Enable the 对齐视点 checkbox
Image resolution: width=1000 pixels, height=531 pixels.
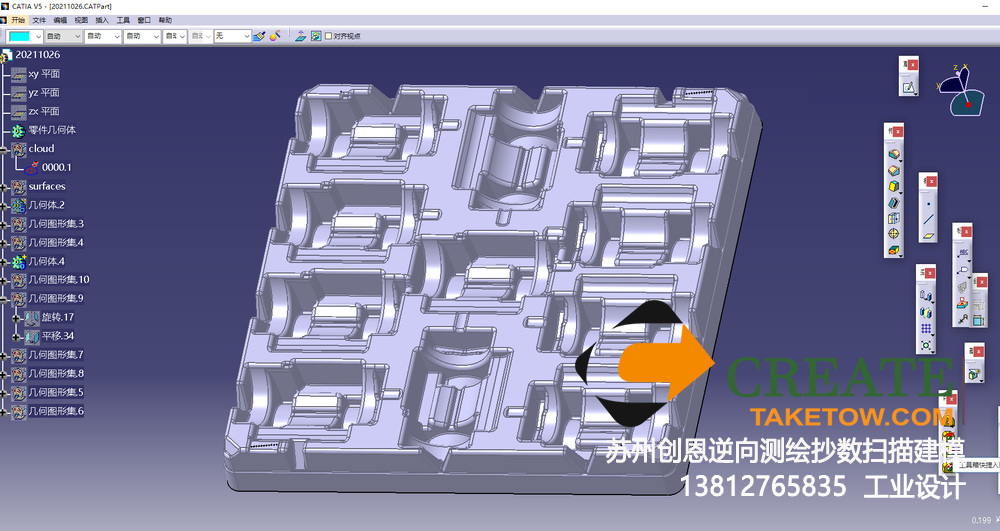click(x=328, y=36)
